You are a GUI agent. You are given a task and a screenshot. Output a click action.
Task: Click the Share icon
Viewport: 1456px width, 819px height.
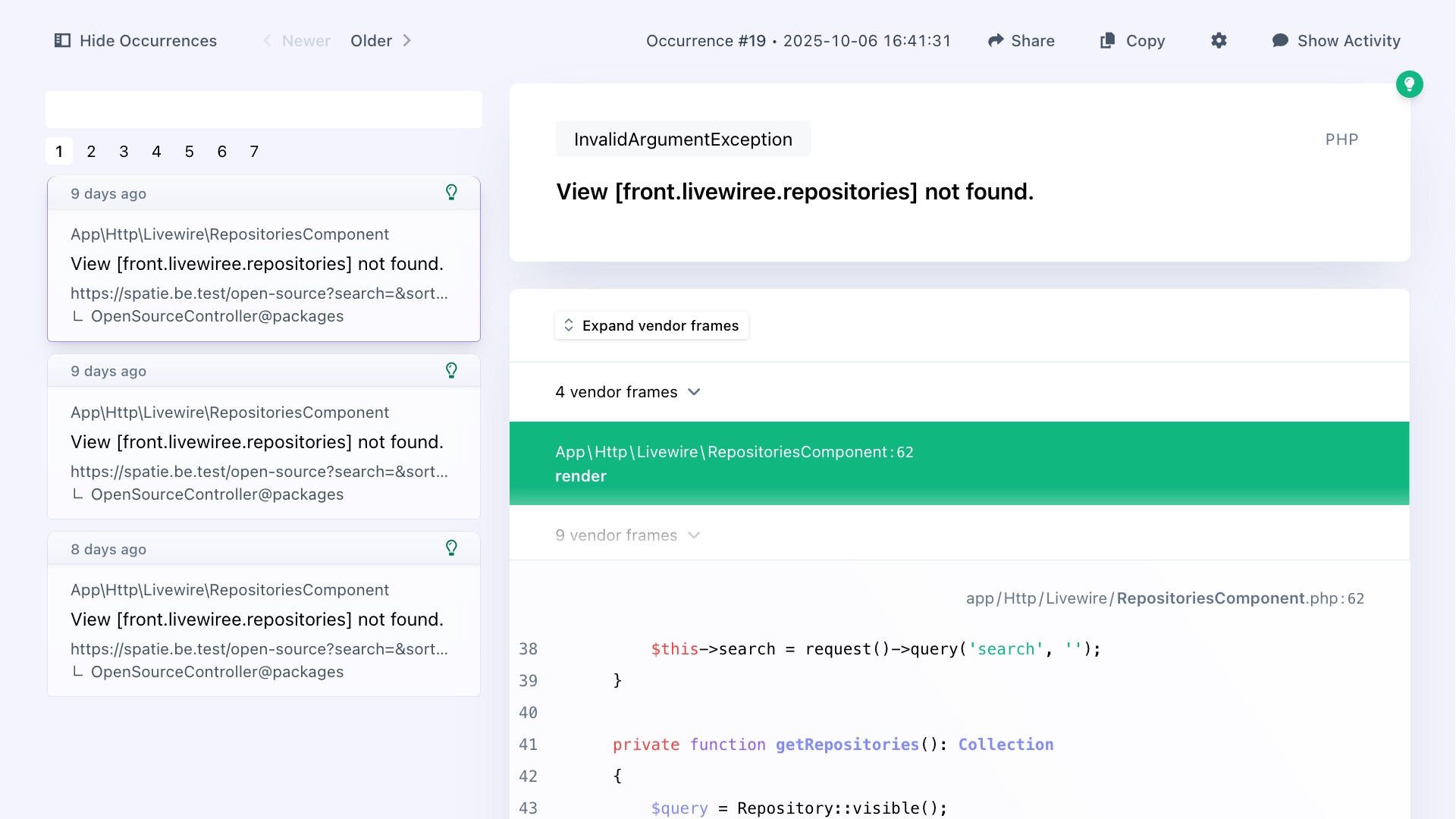click(x=997, y=40)
